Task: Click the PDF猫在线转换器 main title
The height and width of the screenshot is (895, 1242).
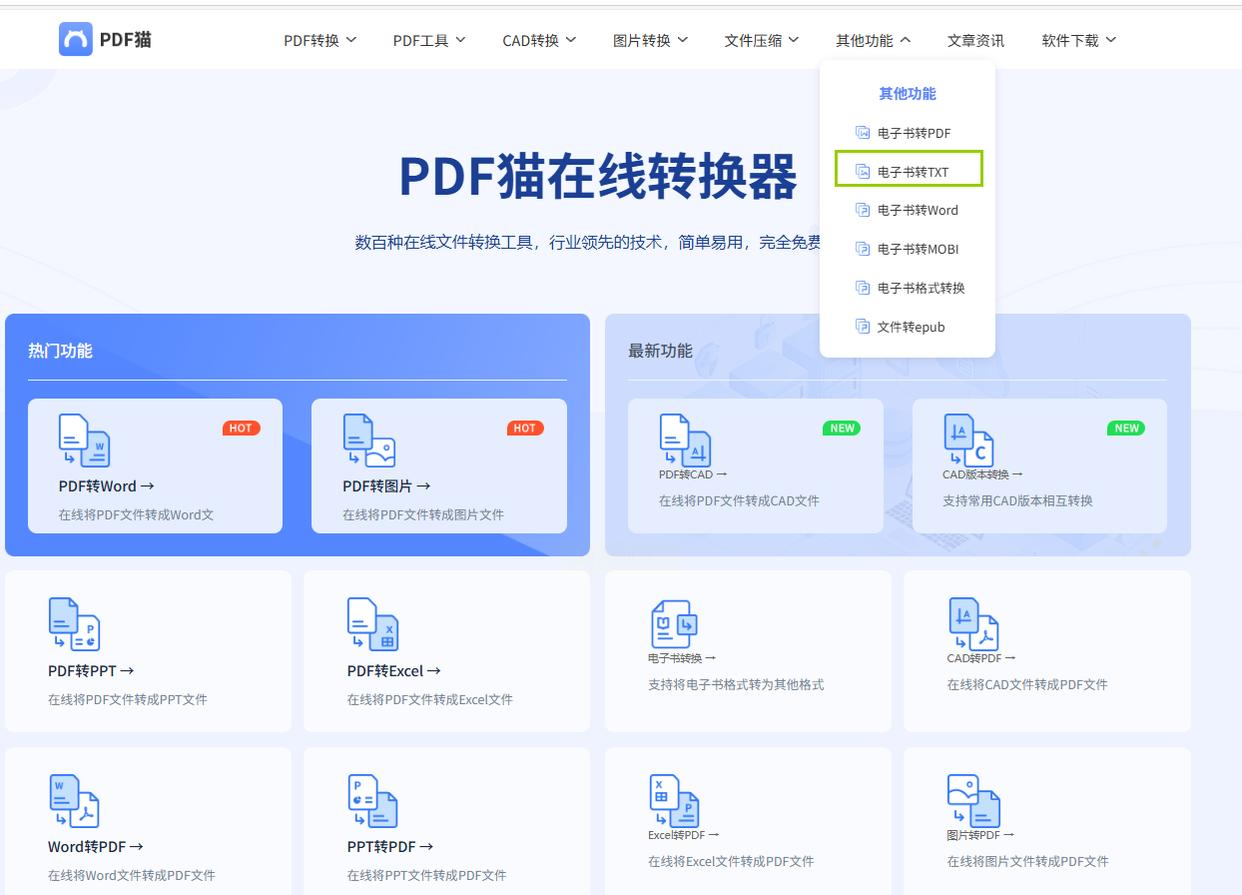Action: coord(598,177)
